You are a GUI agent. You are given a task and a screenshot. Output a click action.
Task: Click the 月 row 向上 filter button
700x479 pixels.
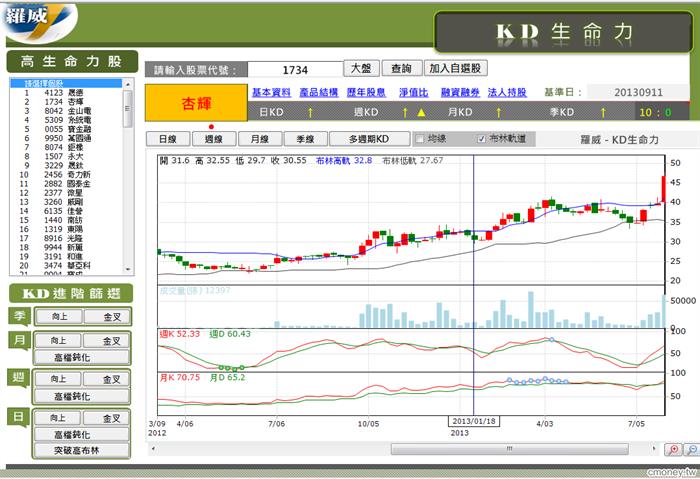[58, 341]
